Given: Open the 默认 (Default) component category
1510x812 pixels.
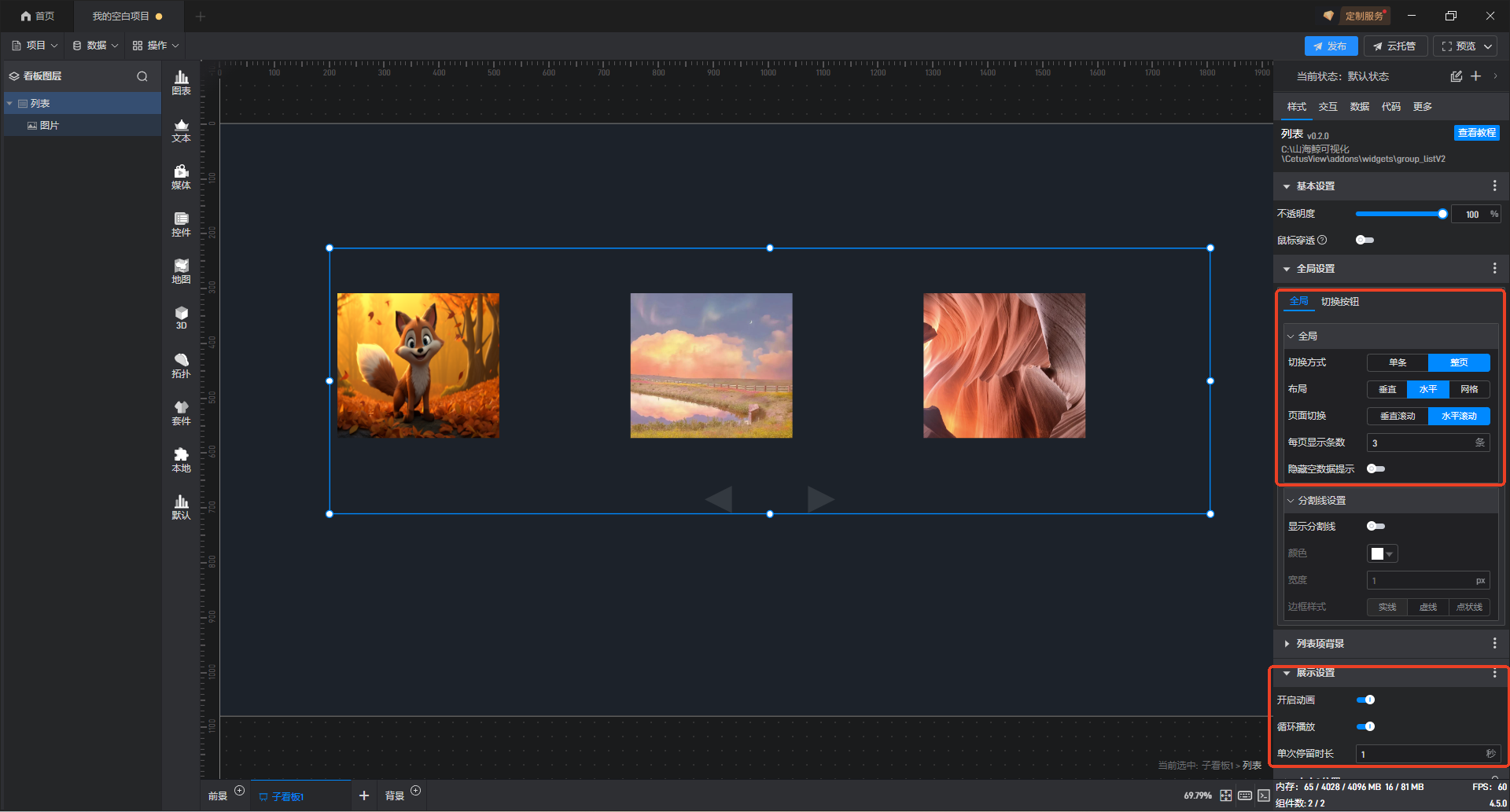Looking at the screenshot, I should 181,507.
